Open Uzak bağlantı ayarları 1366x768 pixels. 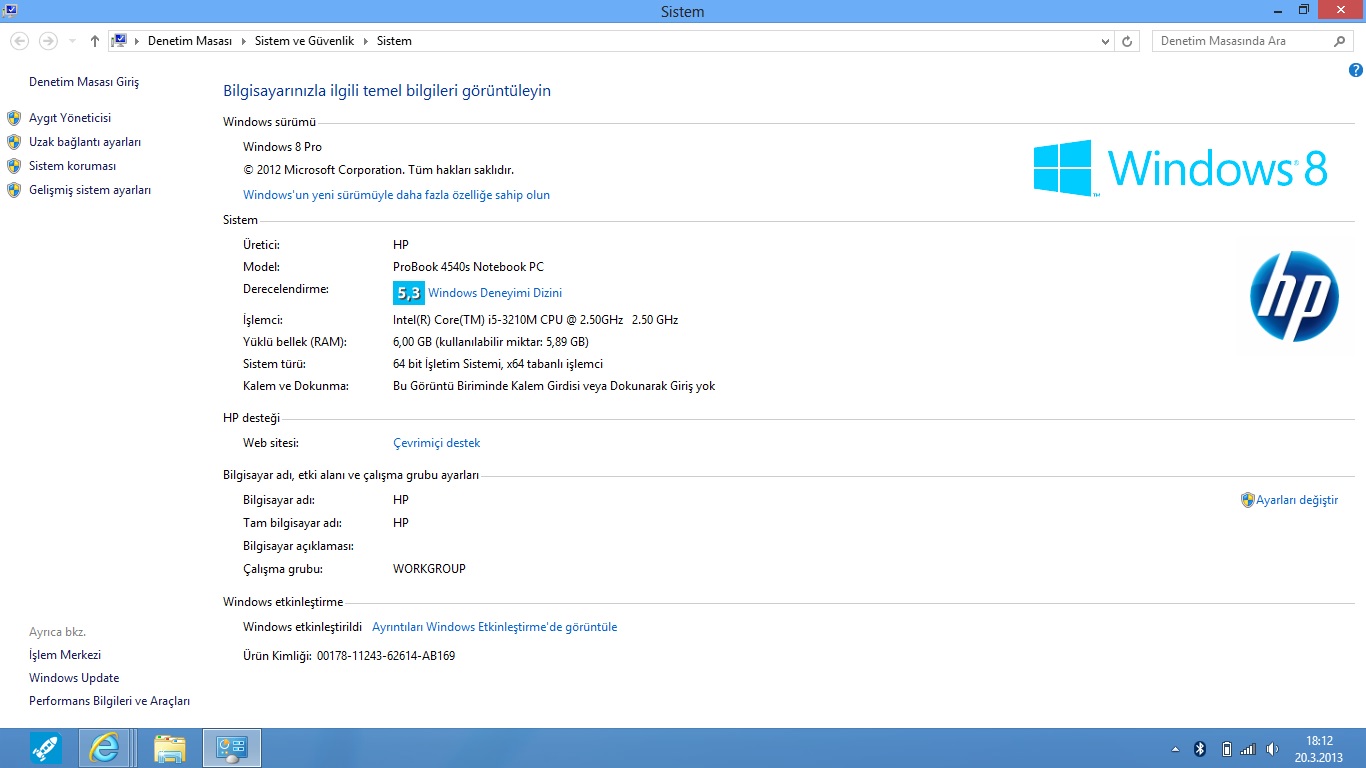(85, 142)
